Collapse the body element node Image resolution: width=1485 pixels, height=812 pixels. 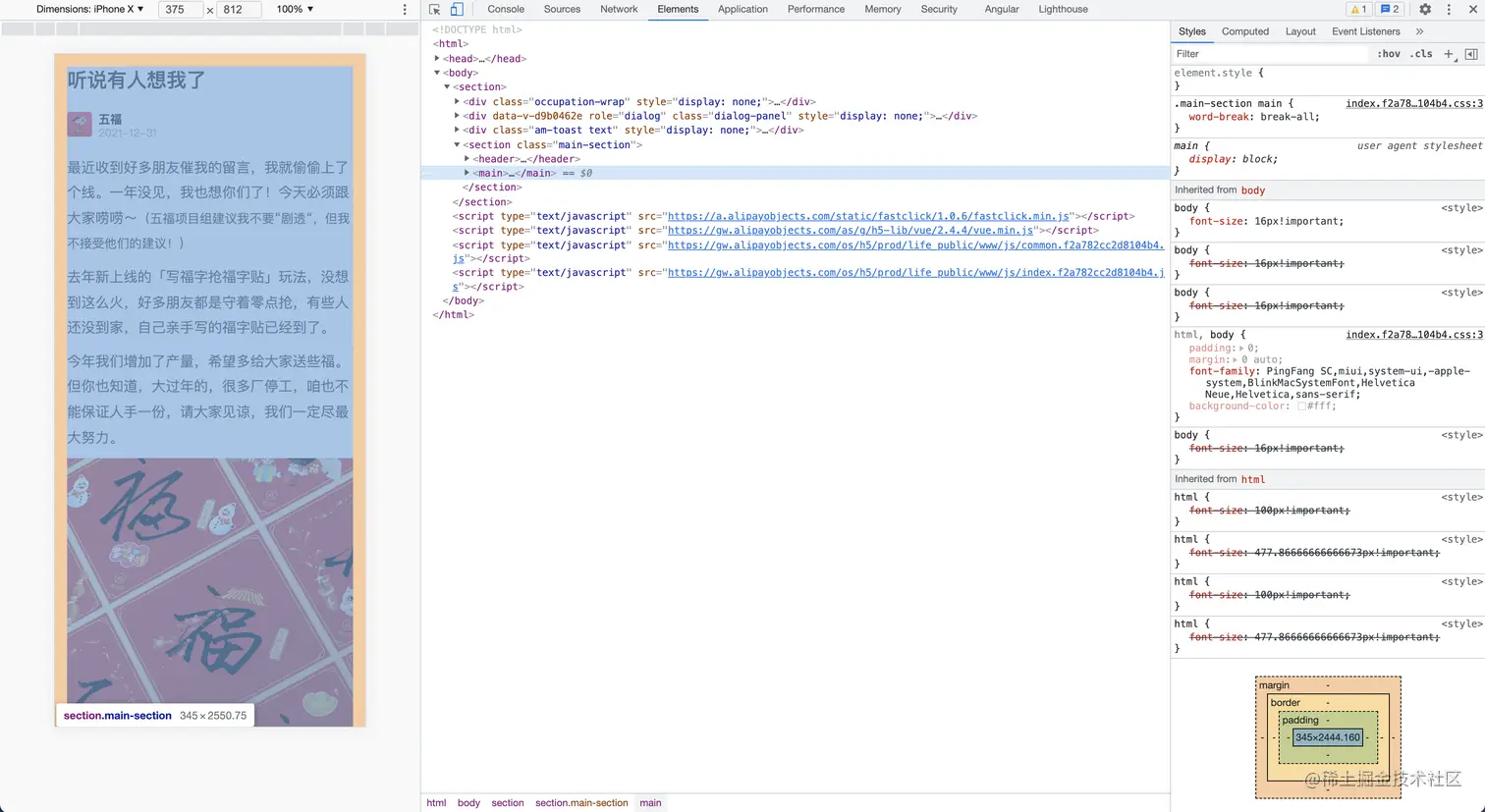coord(438,73)
